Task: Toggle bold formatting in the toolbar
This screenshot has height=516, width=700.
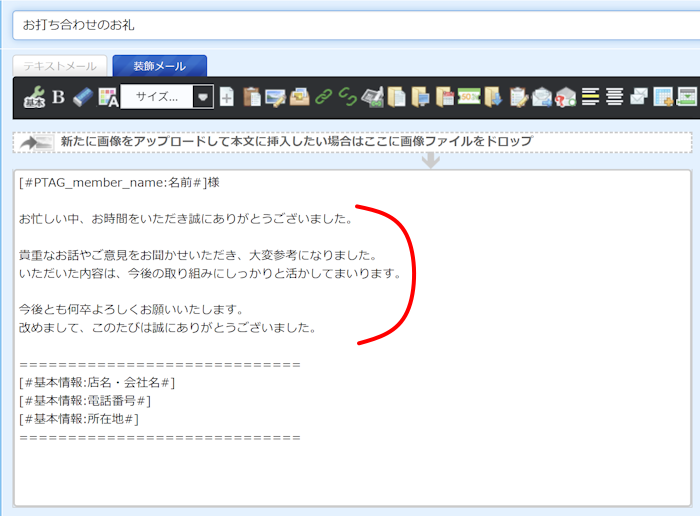Action: click(58, 97)
